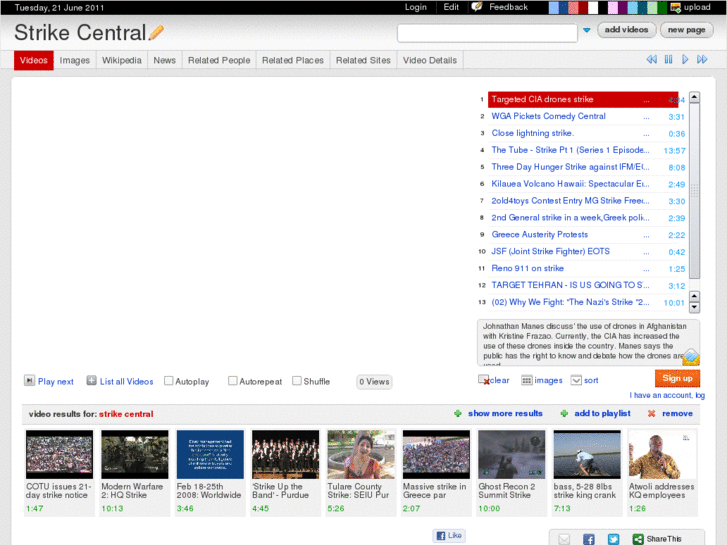Skip forward to the next video
Viewport: 727px width, 545px height.
702,59
